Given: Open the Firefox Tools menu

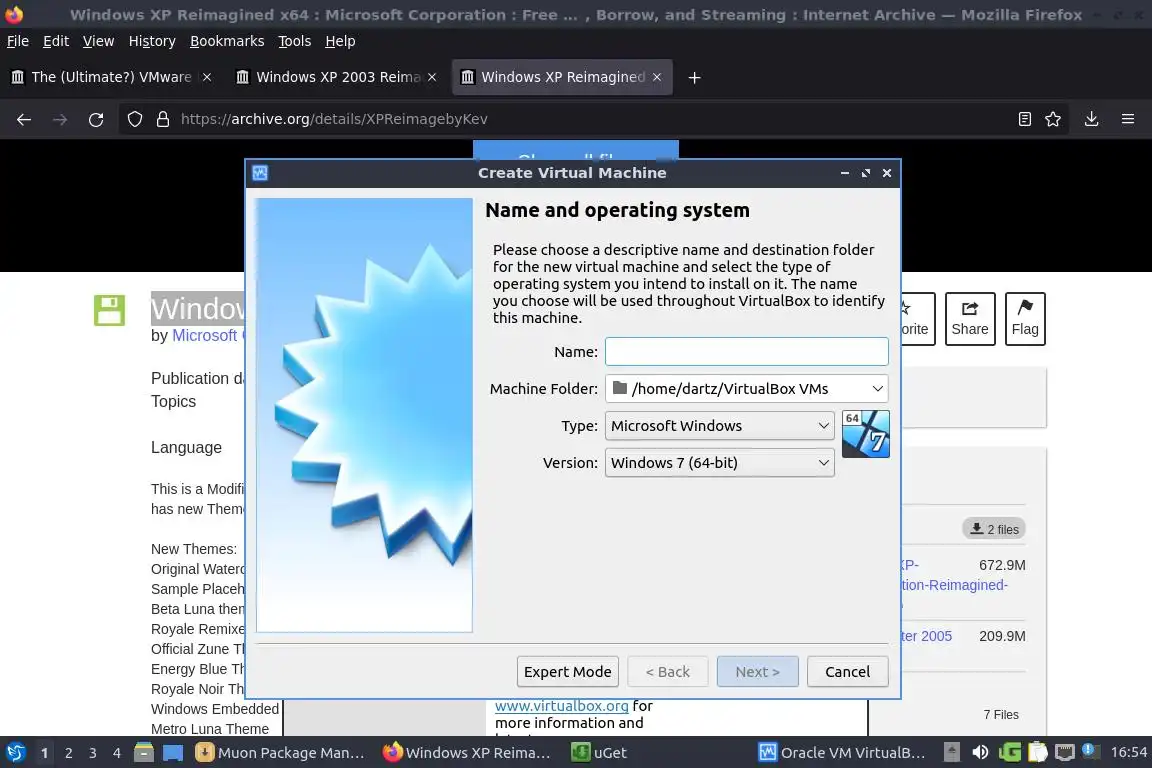Looking at the screenshot, I should click(295, 41).
